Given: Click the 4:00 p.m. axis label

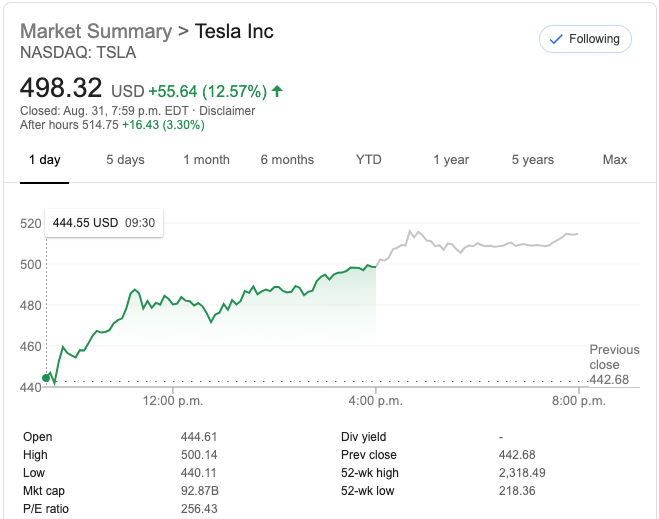Looking at the screenshot, I should click(x=376, y=401).
